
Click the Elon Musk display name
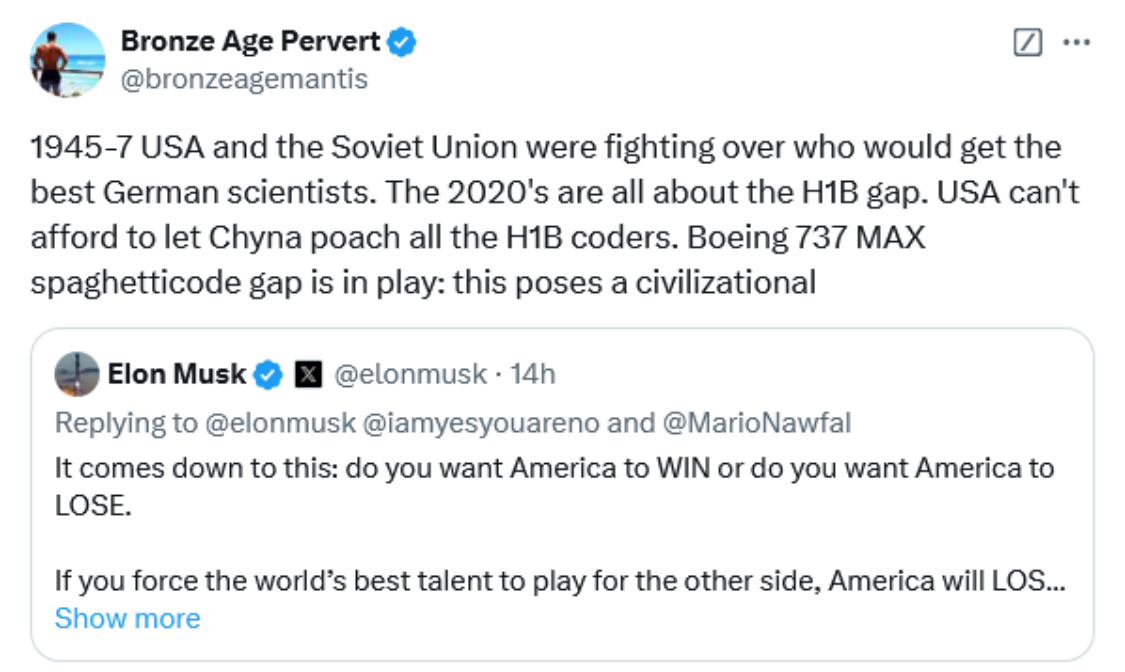[x=176, y=375]
